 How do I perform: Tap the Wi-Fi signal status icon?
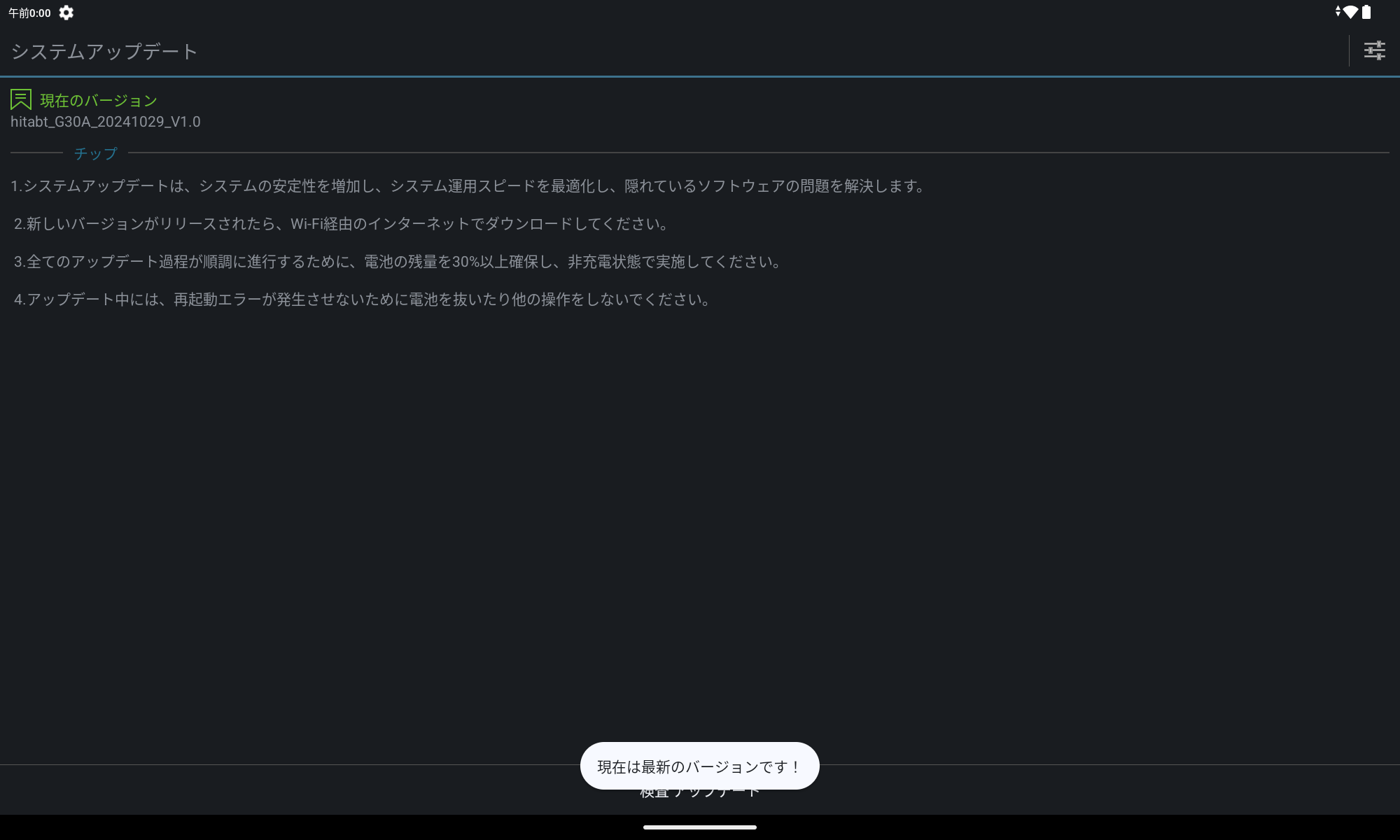pyautogui.click(x=1350, y=12)
